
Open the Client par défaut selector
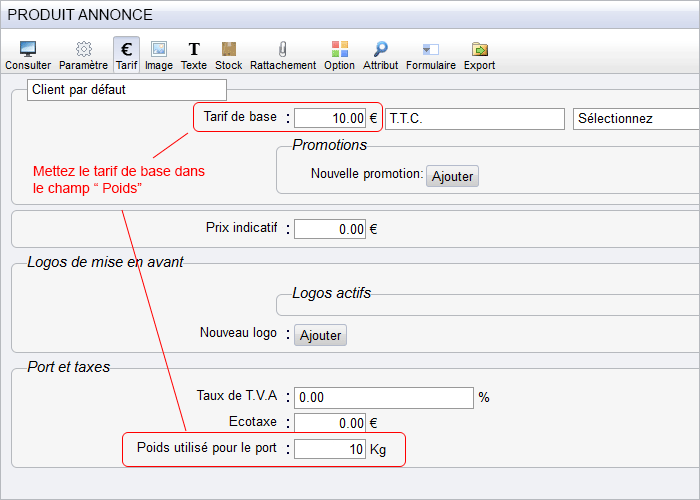pyautogui.click(x=127, y=90)
